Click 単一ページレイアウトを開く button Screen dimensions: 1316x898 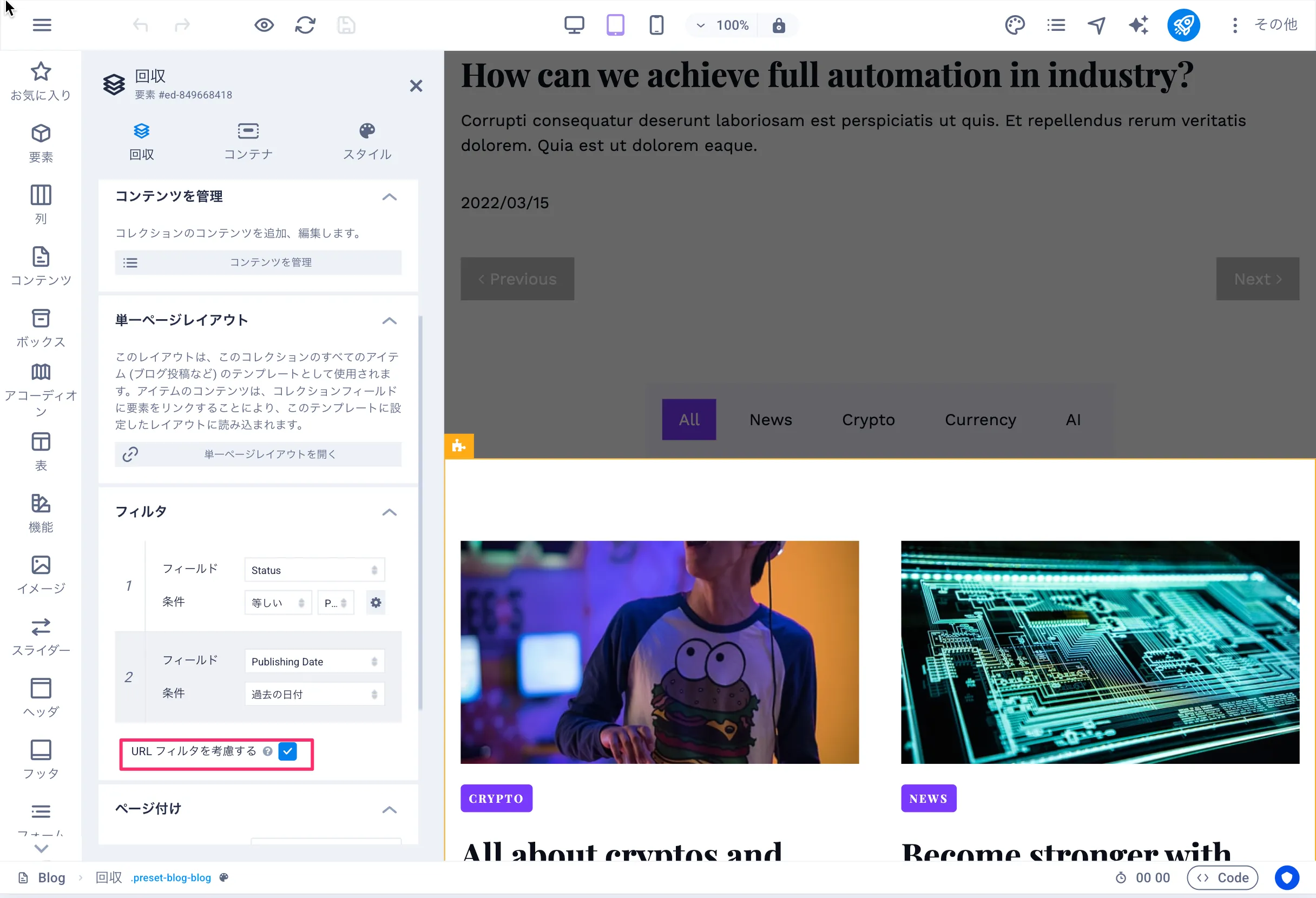point(258,454)
